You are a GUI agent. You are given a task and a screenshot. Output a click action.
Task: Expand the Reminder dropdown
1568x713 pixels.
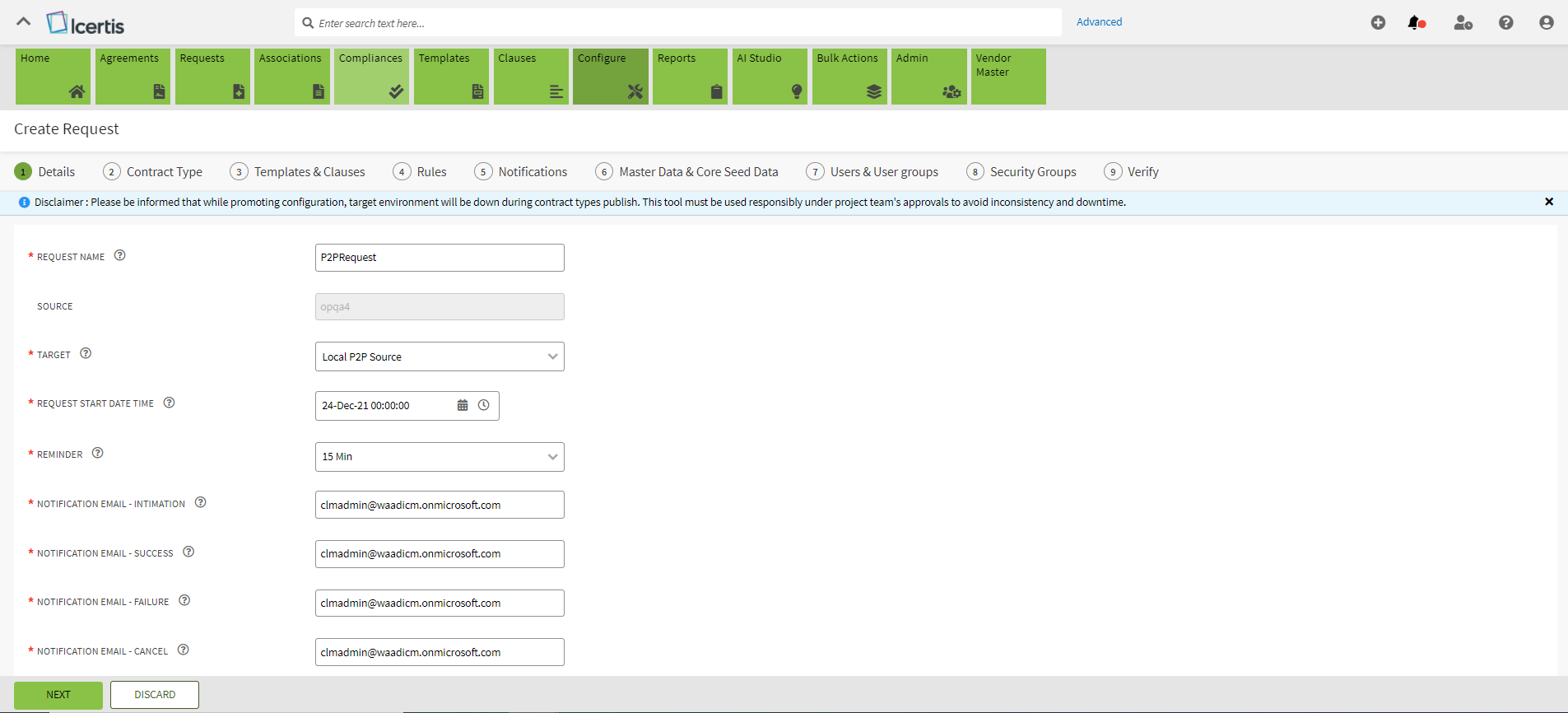point(552,457)
